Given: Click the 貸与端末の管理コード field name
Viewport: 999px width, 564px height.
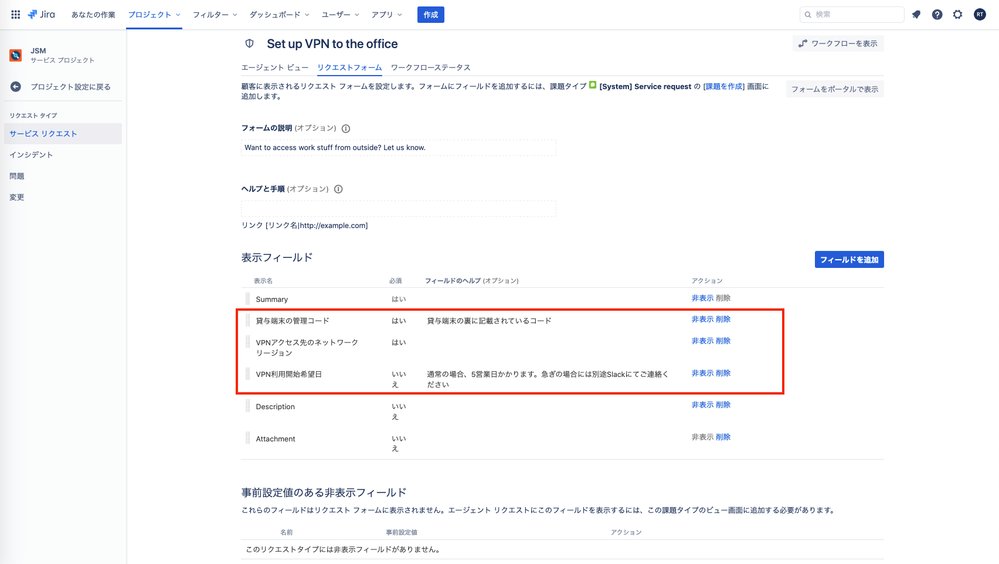Looking at the screenshot, I should pyautogui.click(x=292, y=321).
